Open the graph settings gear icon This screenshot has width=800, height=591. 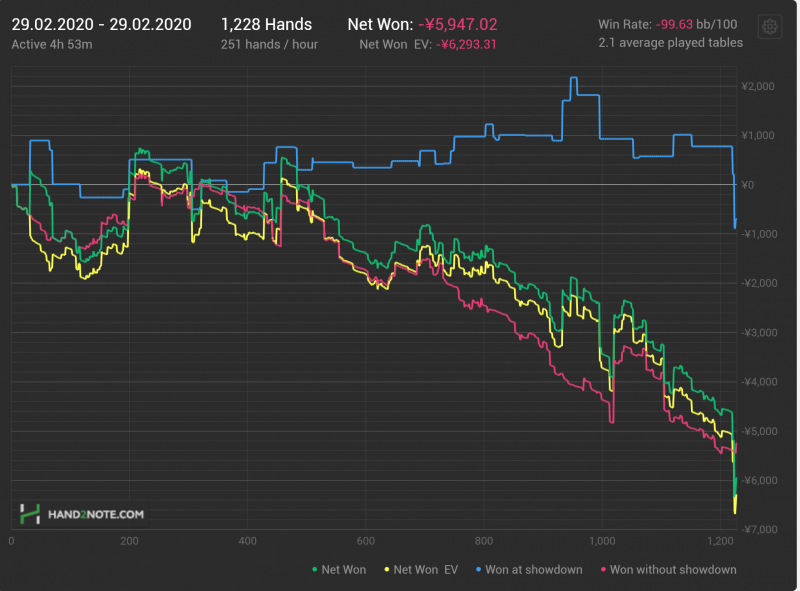(x=770, y=28)
